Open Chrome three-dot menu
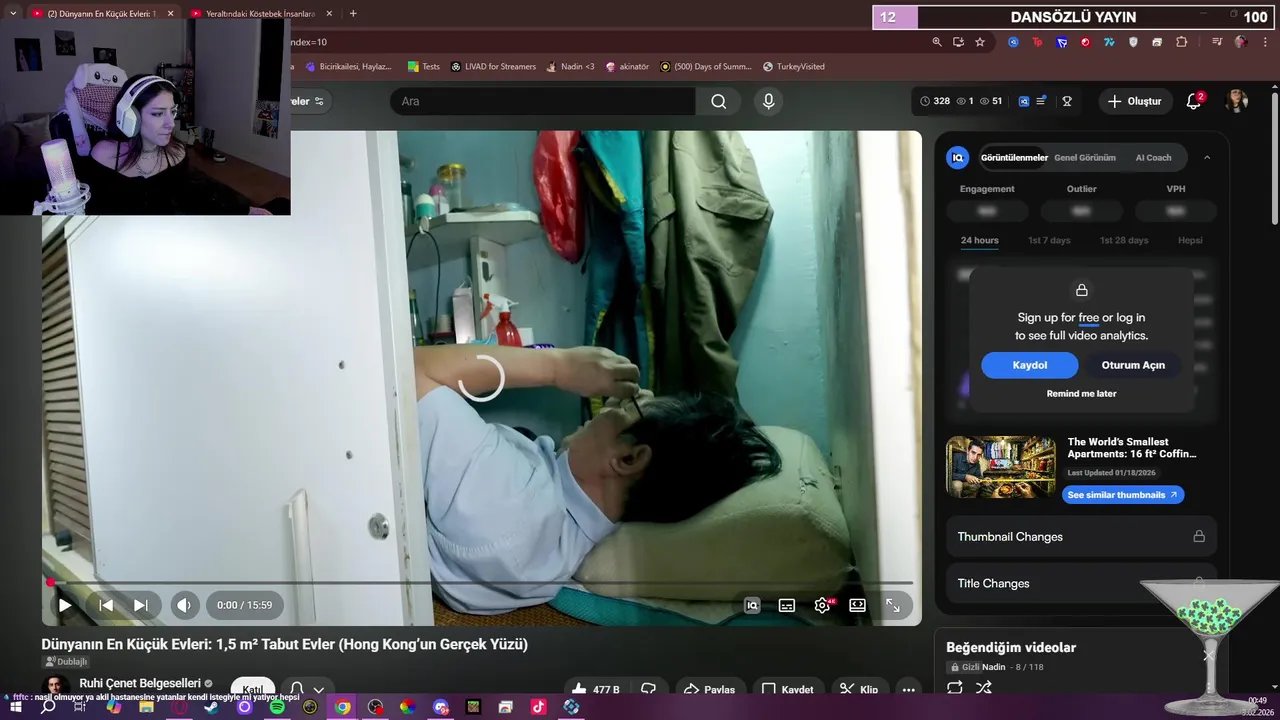 [x=1263, y=42]
